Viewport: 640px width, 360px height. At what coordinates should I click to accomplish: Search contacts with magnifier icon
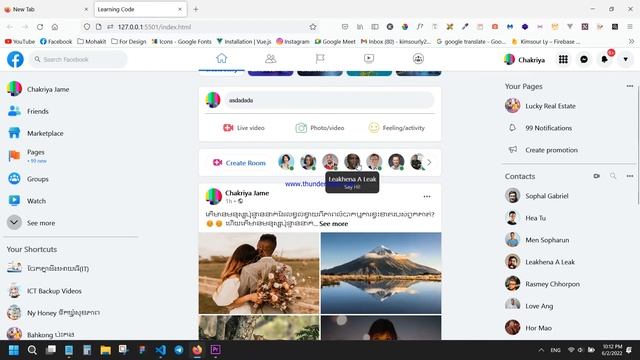click(x=613, y=176)
